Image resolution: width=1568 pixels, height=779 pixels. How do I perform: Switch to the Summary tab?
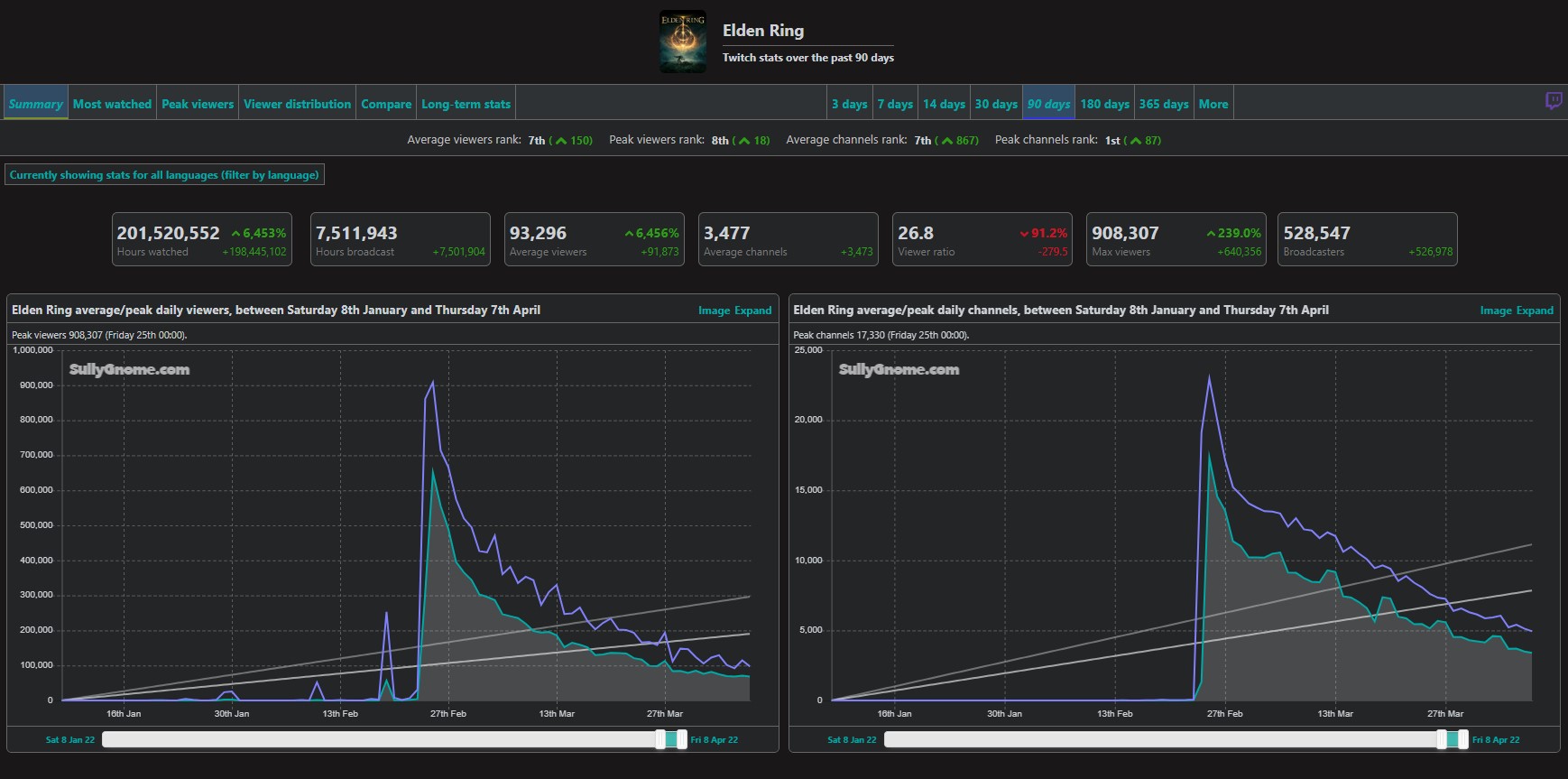36,104
